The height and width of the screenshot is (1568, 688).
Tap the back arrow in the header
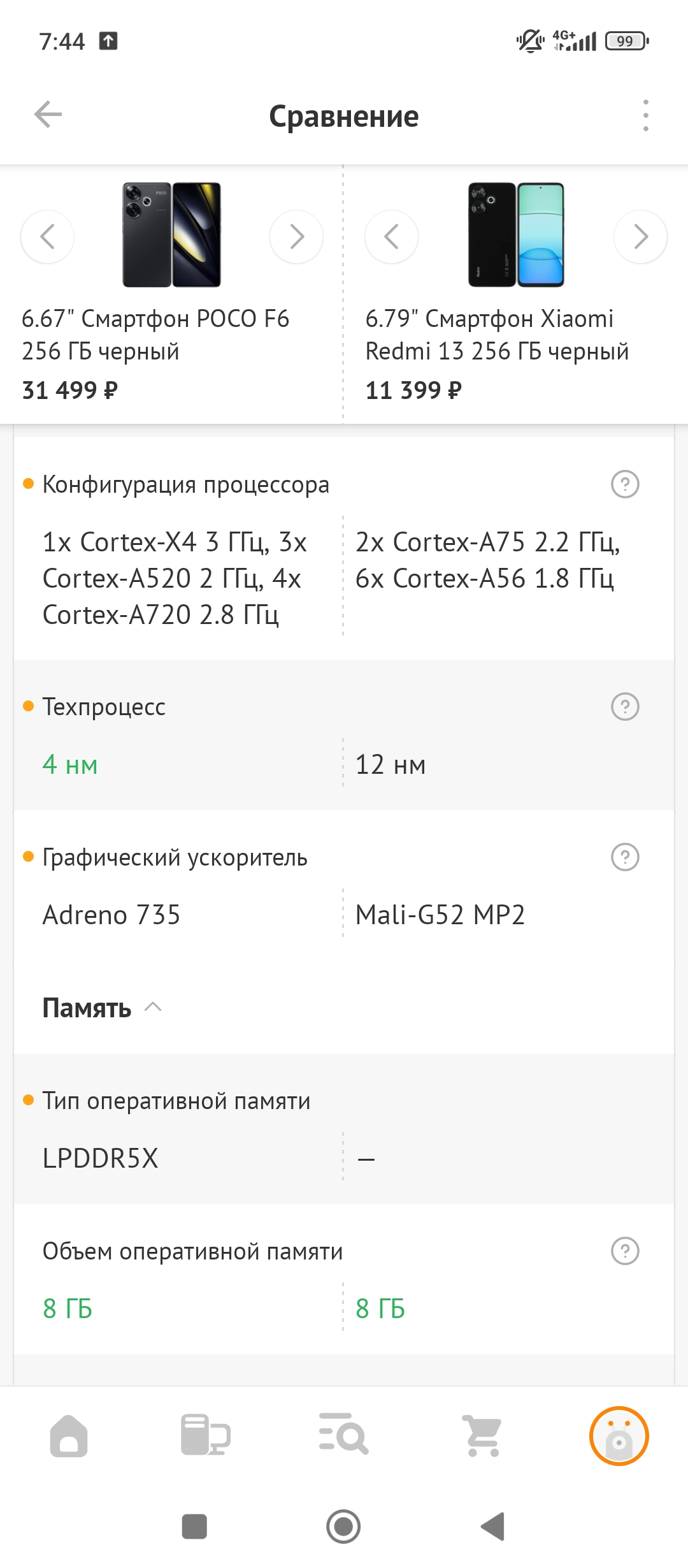tap(48, 115)
